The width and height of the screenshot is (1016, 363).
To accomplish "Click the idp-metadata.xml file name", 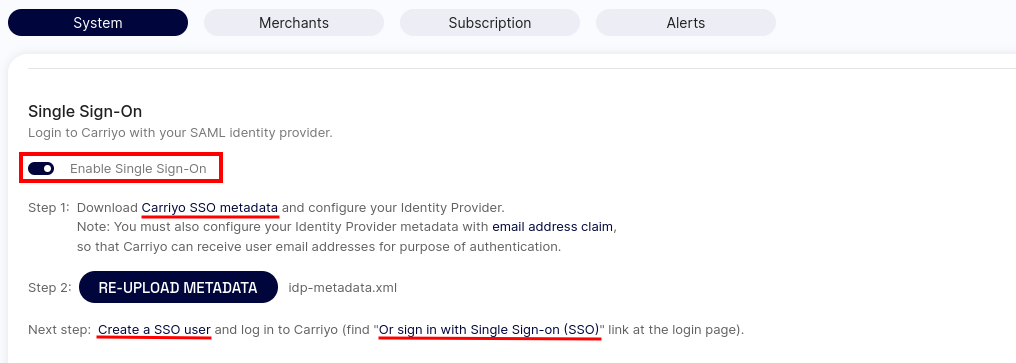I will pos(342,288).
